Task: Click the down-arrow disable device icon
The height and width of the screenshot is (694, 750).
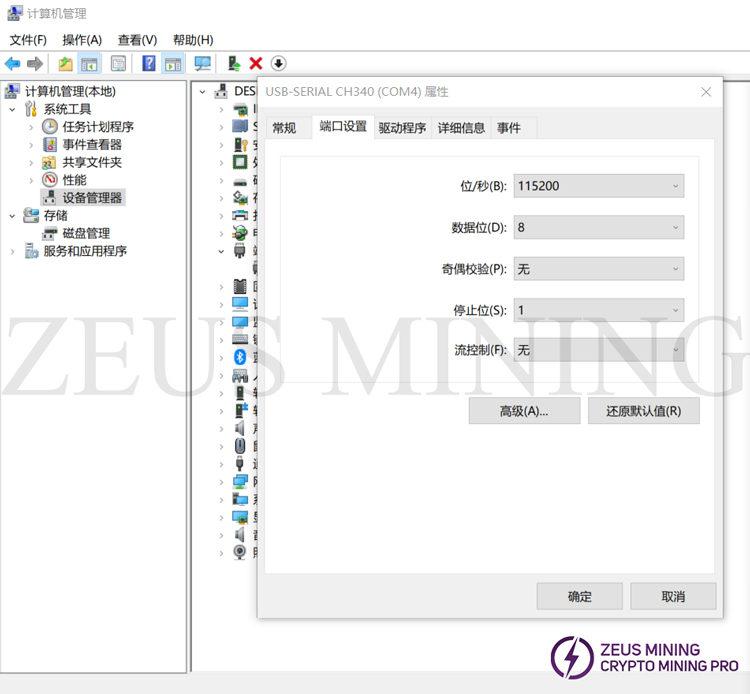Action: 279,64
